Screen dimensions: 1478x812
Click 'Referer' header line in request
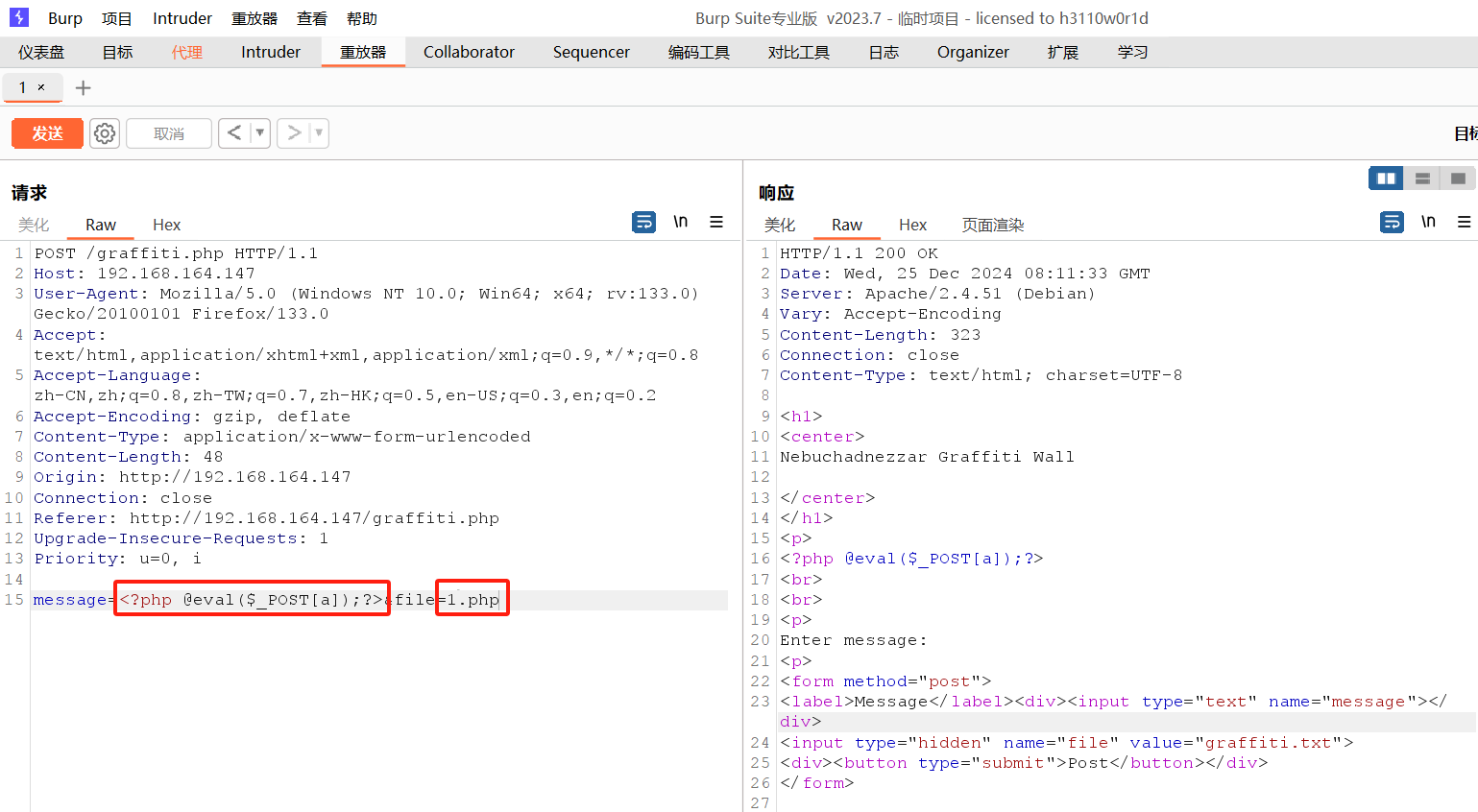(267, 518)
